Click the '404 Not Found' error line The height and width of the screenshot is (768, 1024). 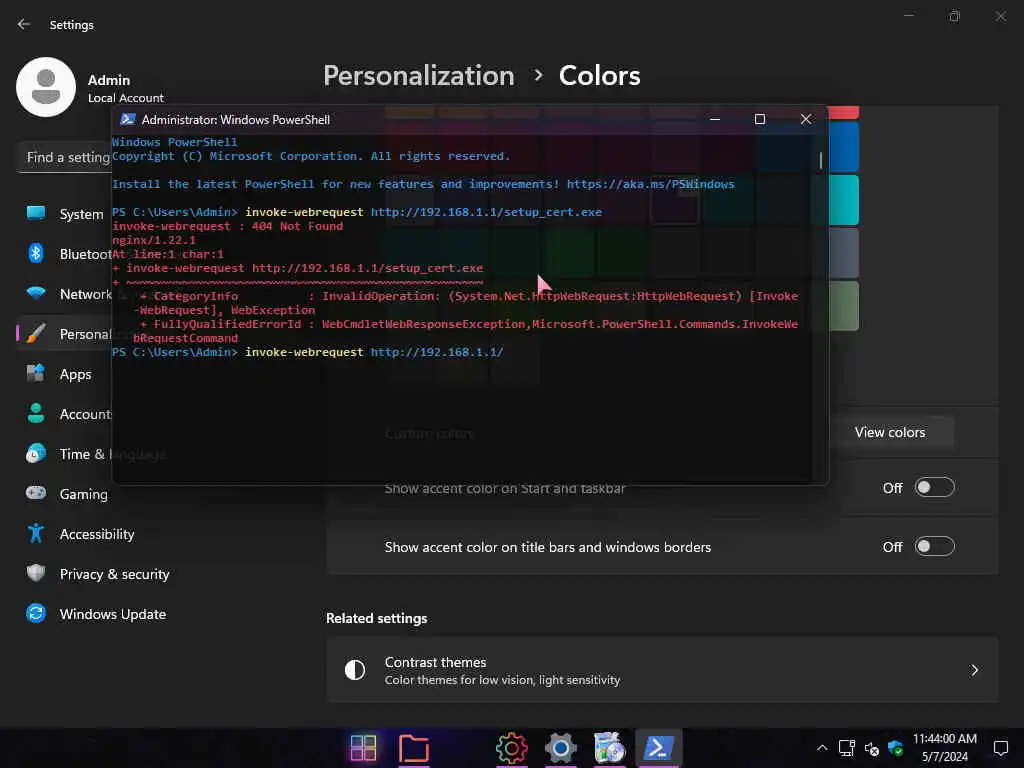[x=227, y=226]
